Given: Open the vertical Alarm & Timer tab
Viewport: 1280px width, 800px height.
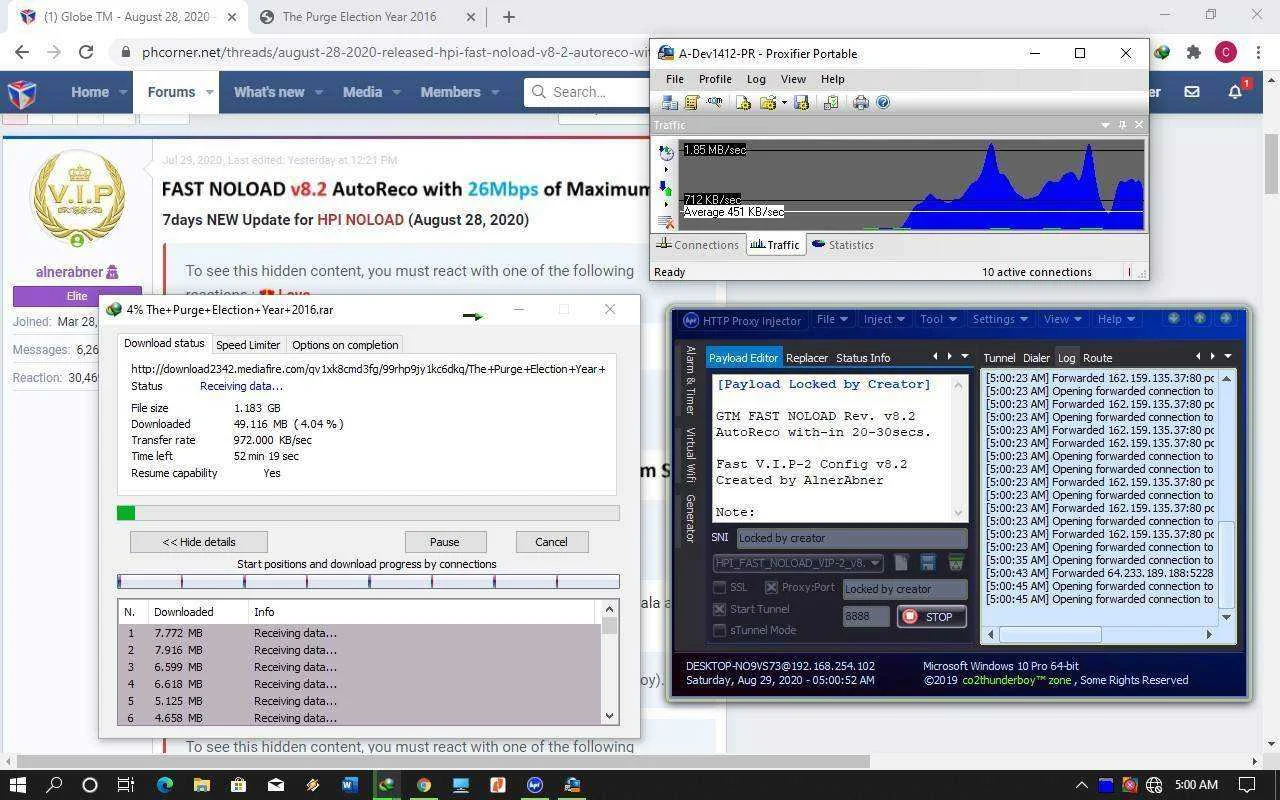Looking at the screenshot, I should pos(690,380).
